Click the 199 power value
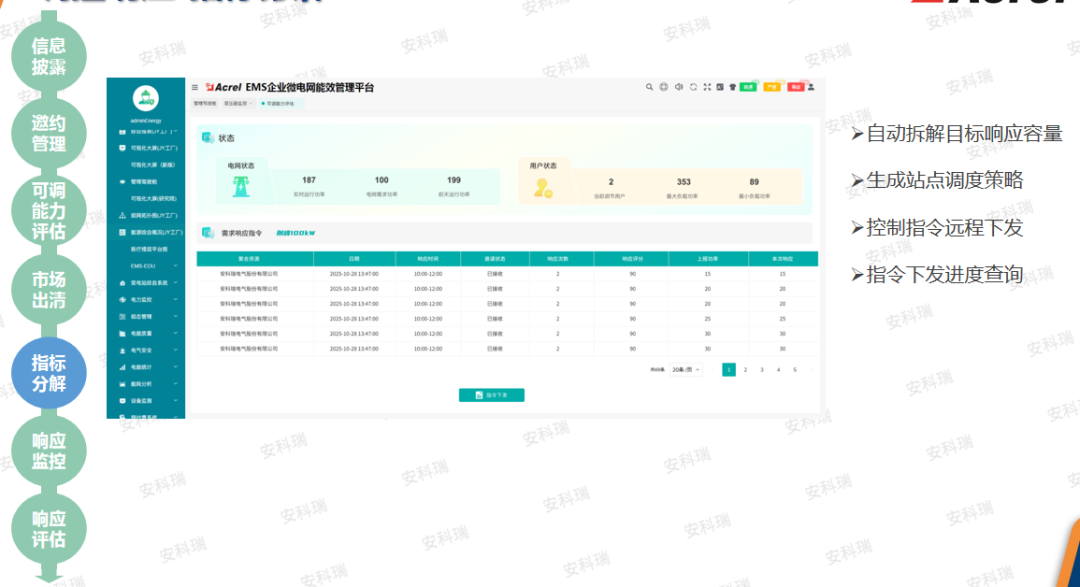 tap(454, 180)
